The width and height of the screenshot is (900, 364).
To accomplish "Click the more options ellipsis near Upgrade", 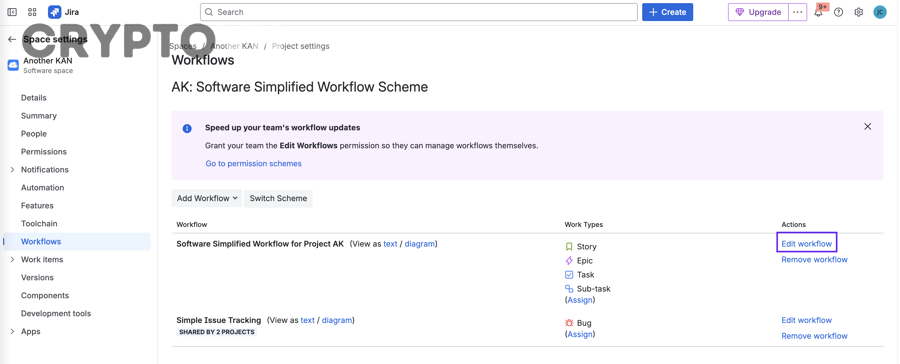I will point(798,12).
